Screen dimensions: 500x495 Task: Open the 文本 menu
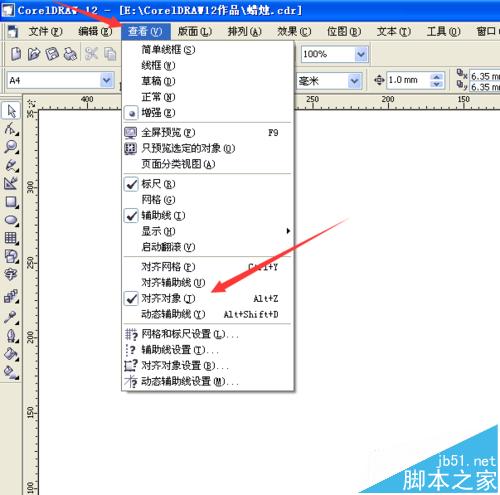[x=394, y=32]
